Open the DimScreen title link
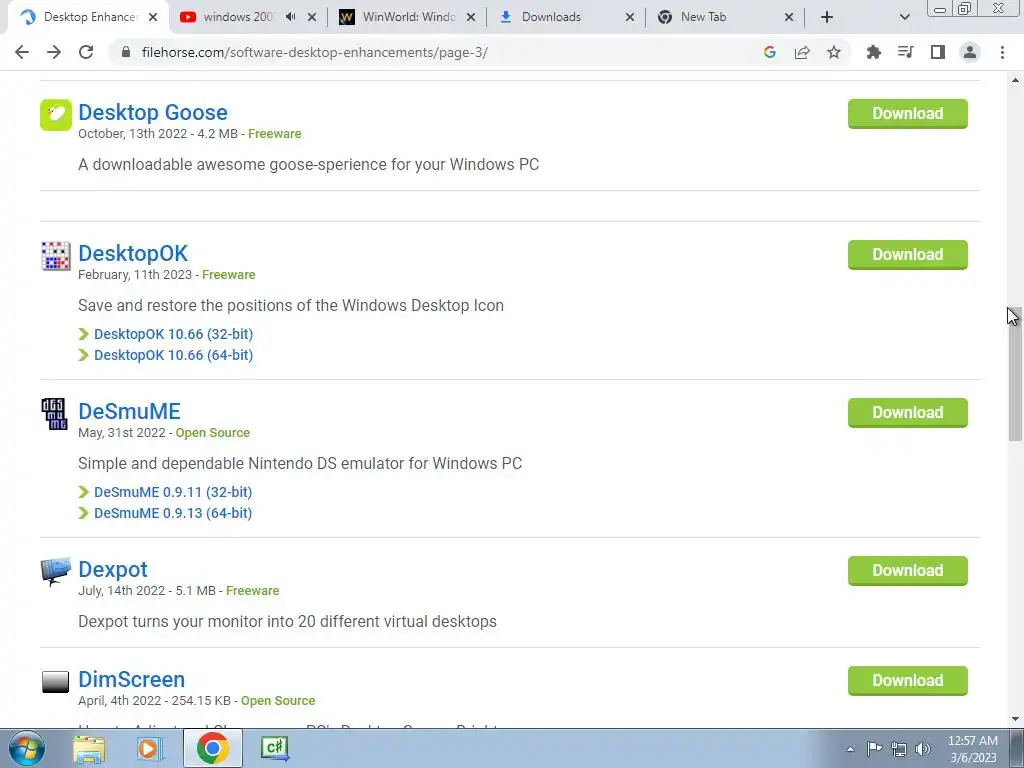This screenshot has width=1024, height=768. pos(131,679)
